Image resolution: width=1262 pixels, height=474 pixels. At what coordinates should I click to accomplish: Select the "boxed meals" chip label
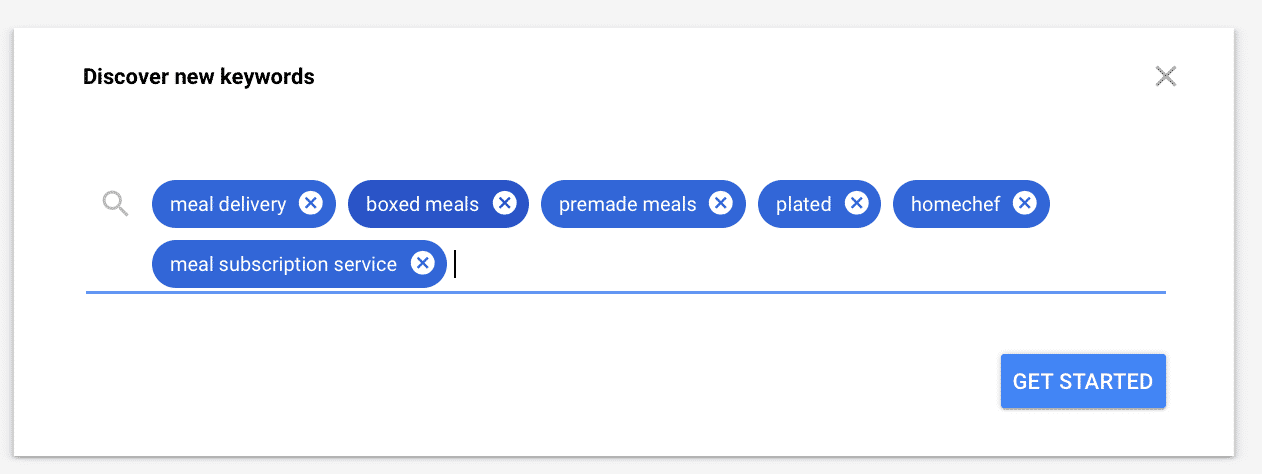pyautogui.click(x=422, y=204)
